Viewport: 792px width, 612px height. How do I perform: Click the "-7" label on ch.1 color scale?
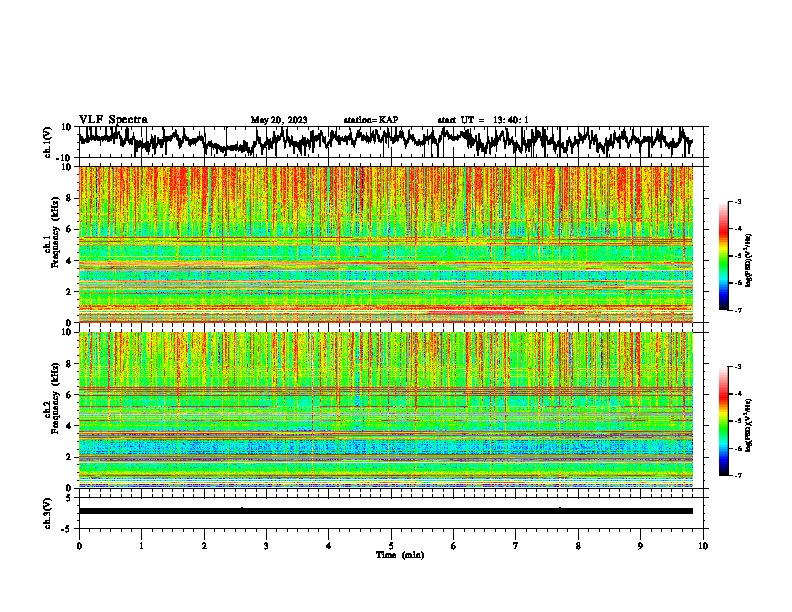[737, 310]
